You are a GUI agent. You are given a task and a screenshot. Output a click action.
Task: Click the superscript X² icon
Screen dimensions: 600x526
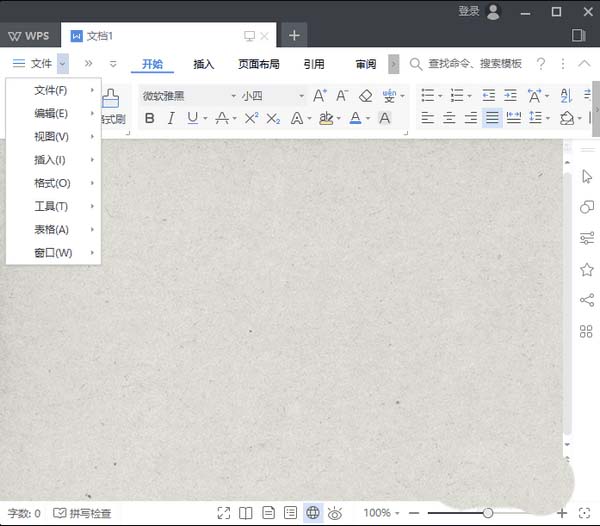pos(251,118)
